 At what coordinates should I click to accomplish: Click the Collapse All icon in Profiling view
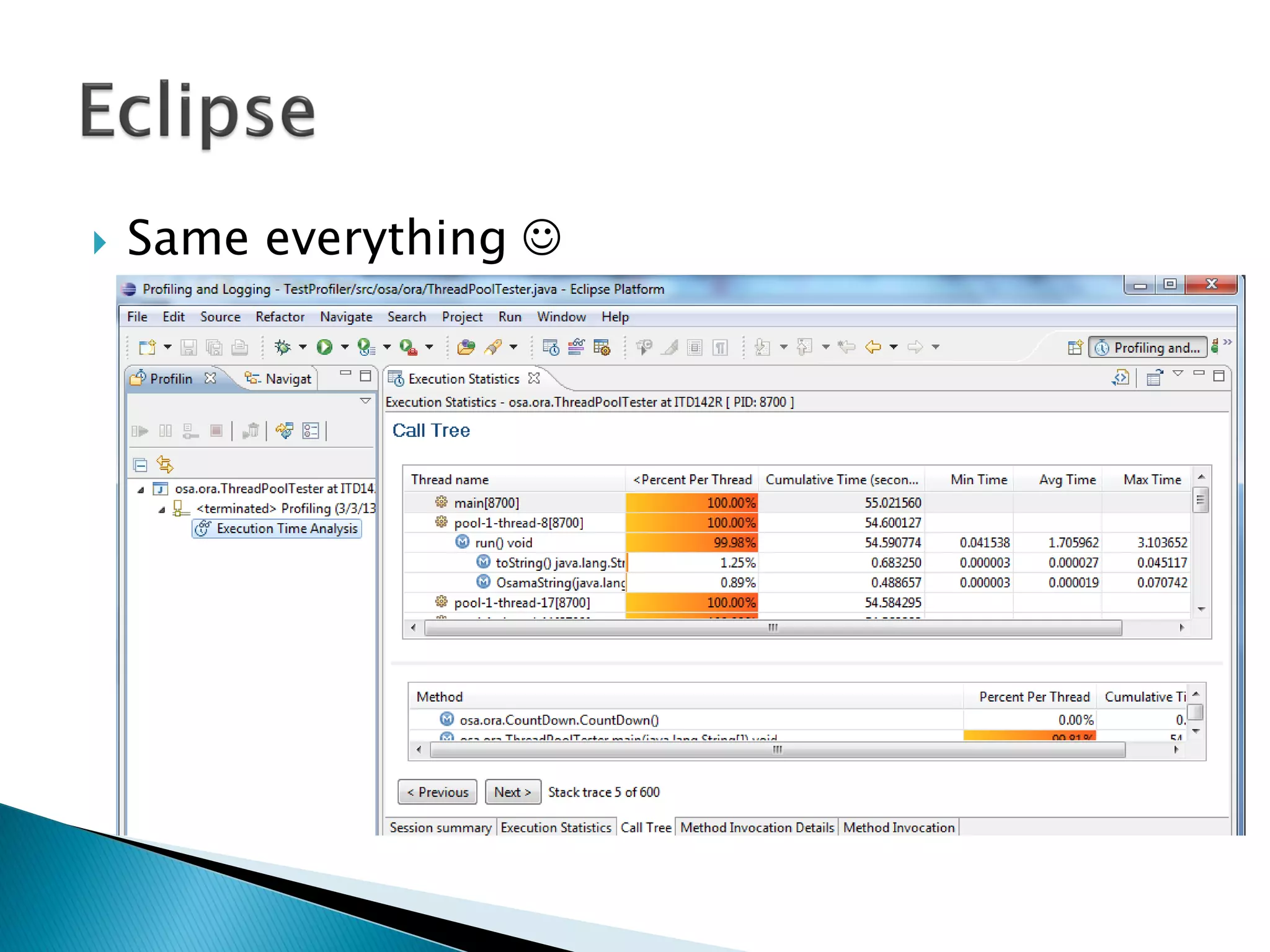(140, 464)
